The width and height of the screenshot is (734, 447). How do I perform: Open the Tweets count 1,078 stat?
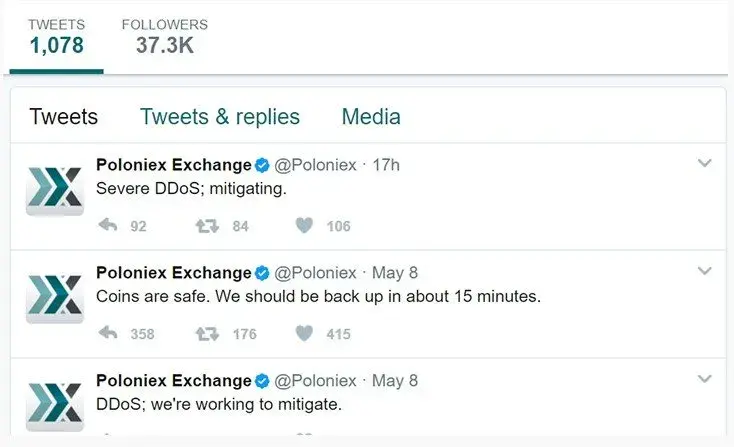coord(57,36)
